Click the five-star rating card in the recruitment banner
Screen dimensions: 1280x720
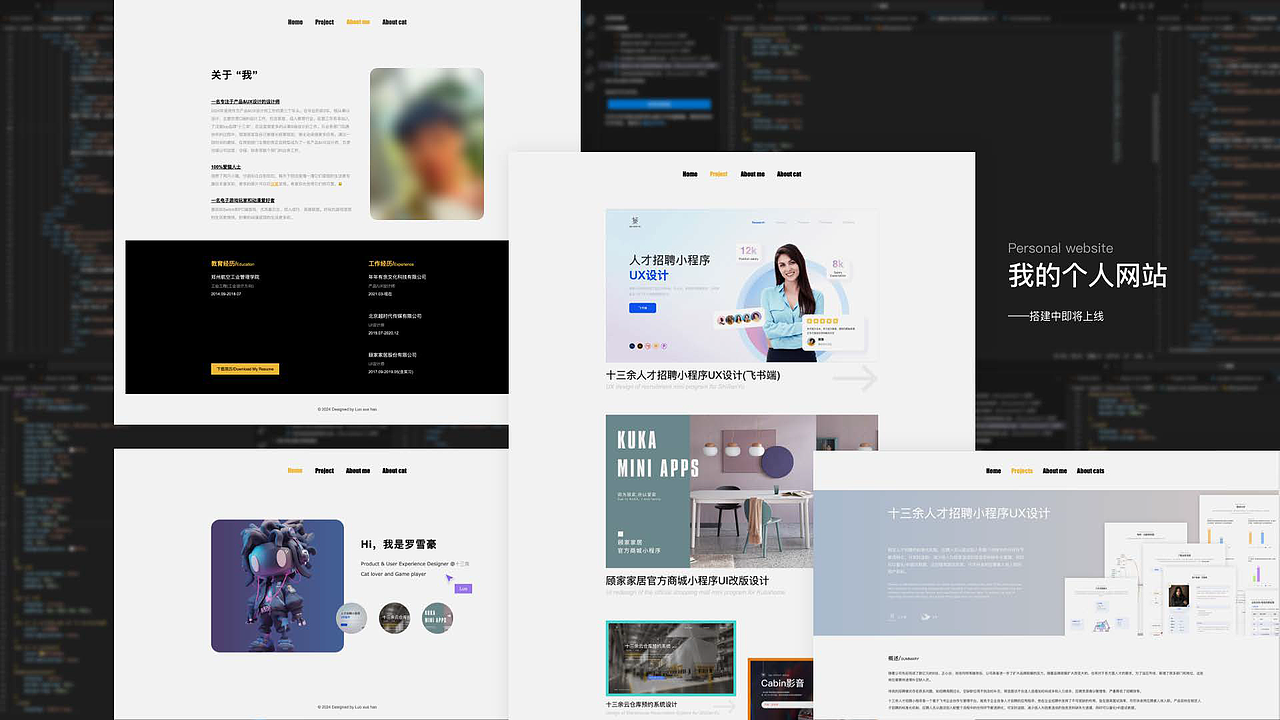coord(832,332)
